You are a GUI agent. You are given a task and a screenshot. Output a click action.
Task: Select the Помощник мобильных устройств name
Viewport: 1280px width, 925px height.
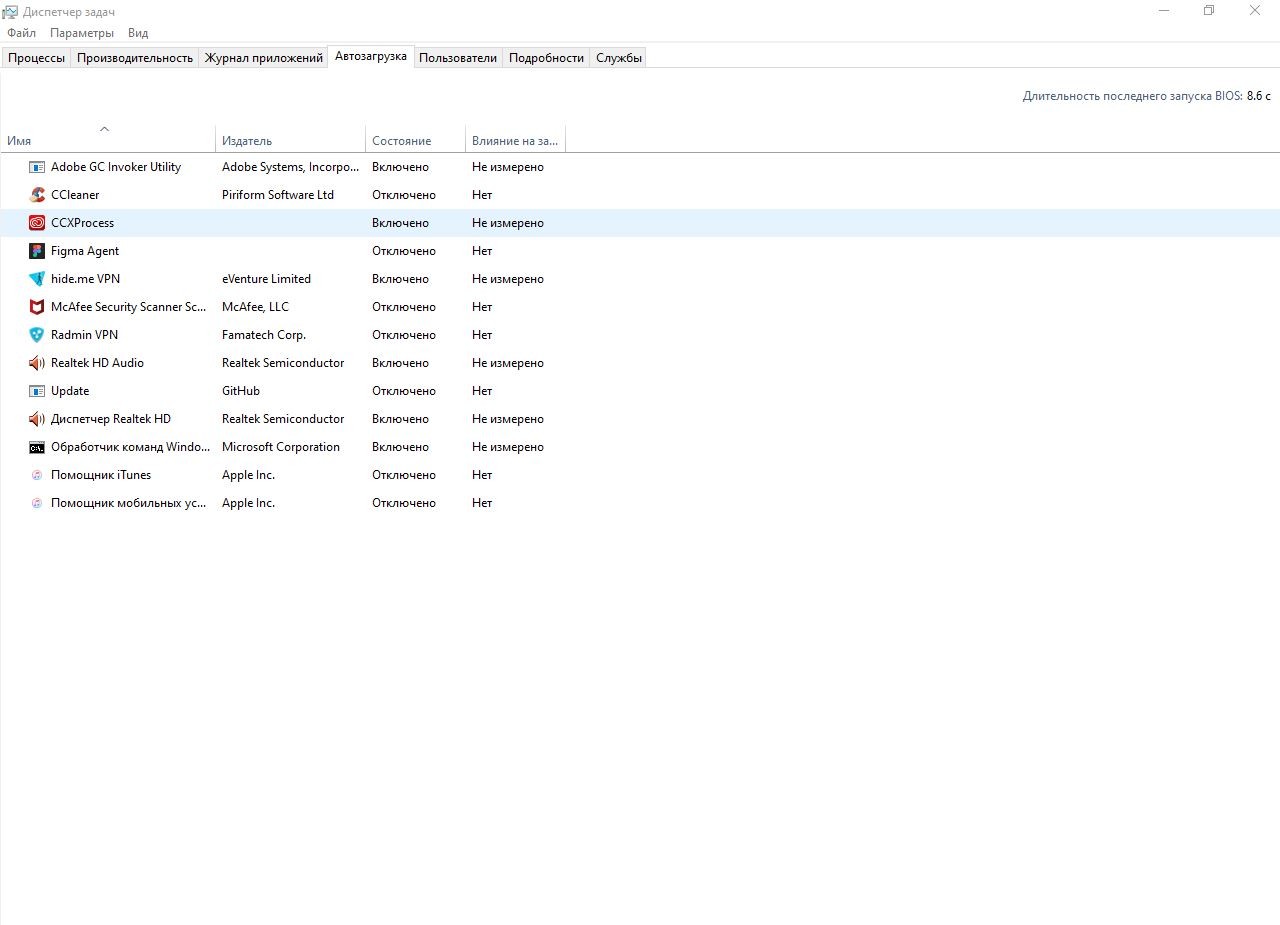(x=129, y=503)
